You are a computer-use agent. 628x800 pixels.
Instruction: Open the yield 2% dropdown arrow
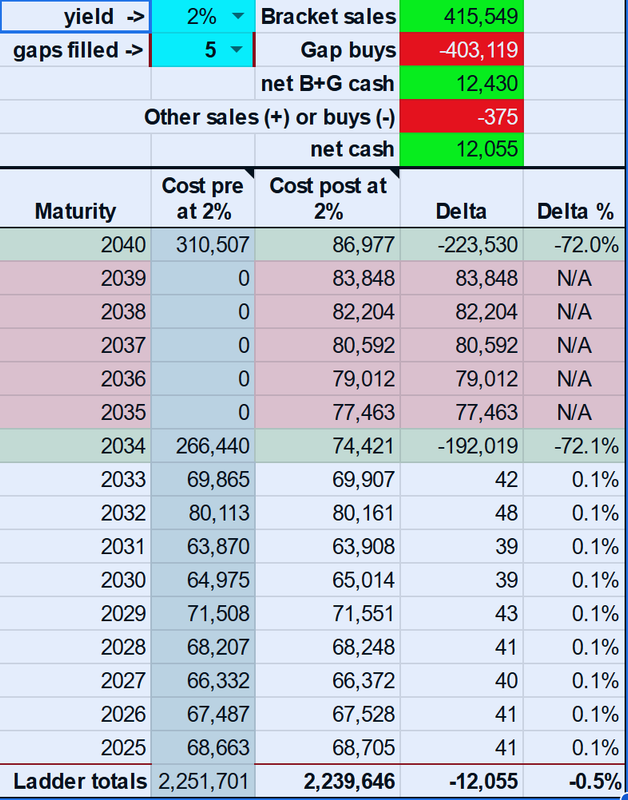click(236, 17)
